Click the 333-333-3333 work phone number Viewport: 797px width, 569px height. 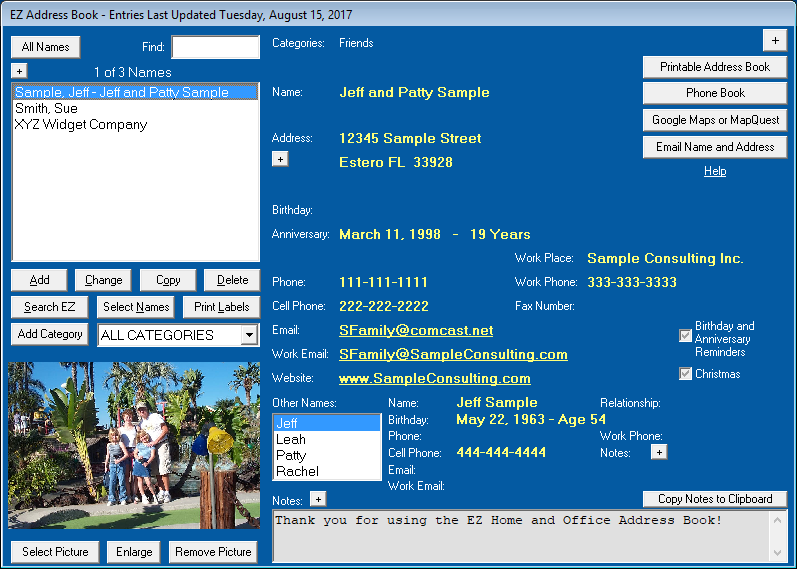point(632,282)
